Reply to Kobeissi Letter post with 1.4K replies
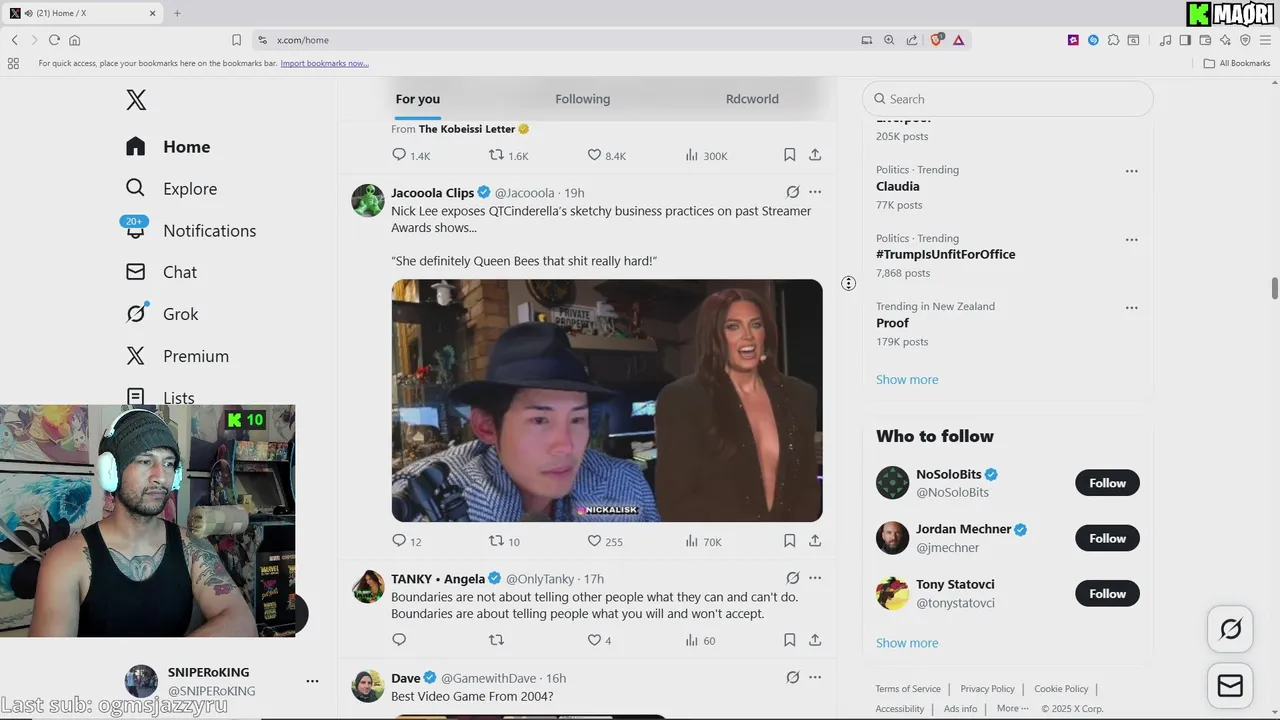The image size is (1280, 720). click(x=411, y=155)
